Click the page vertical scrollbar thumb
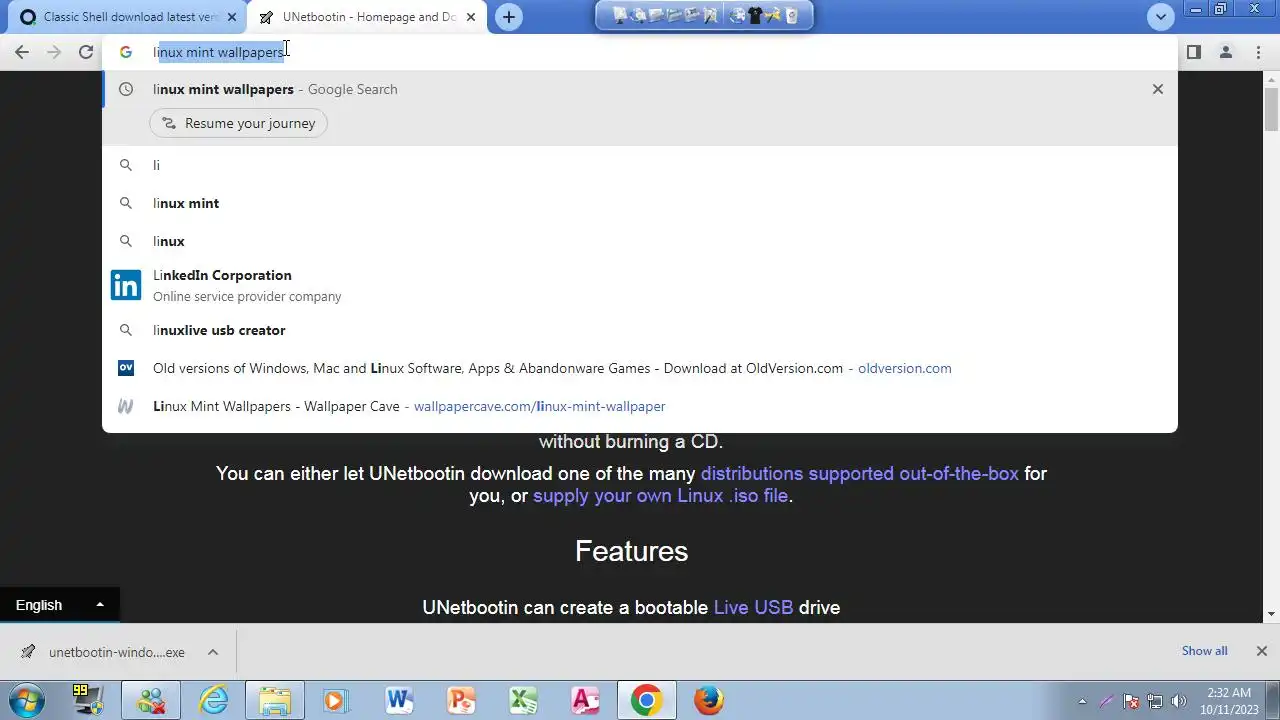The image size is (1280, 720). pyautogui.click(x=1271, y=110)
